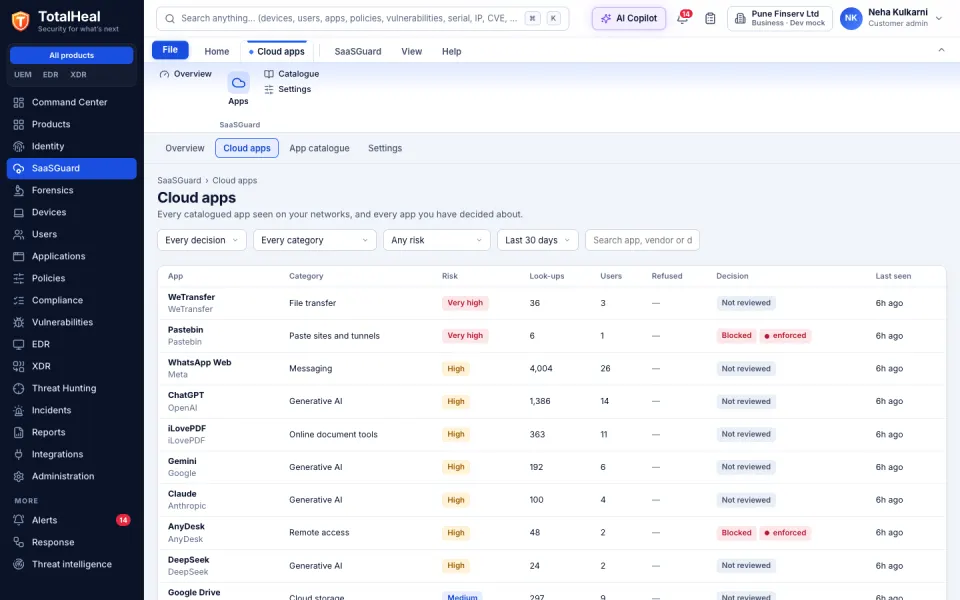
Task: Click the global search box
Action: click(362, 18)
